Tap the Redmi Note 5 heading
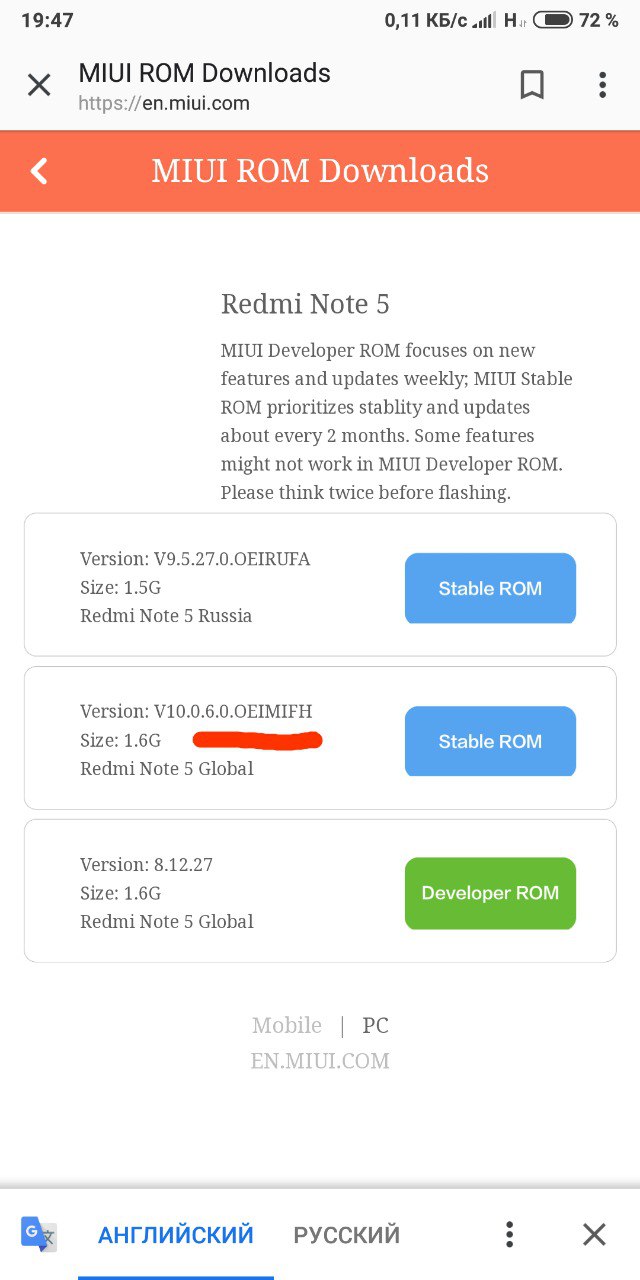This screenshot has height=1280, width=640. pos(305,304)
